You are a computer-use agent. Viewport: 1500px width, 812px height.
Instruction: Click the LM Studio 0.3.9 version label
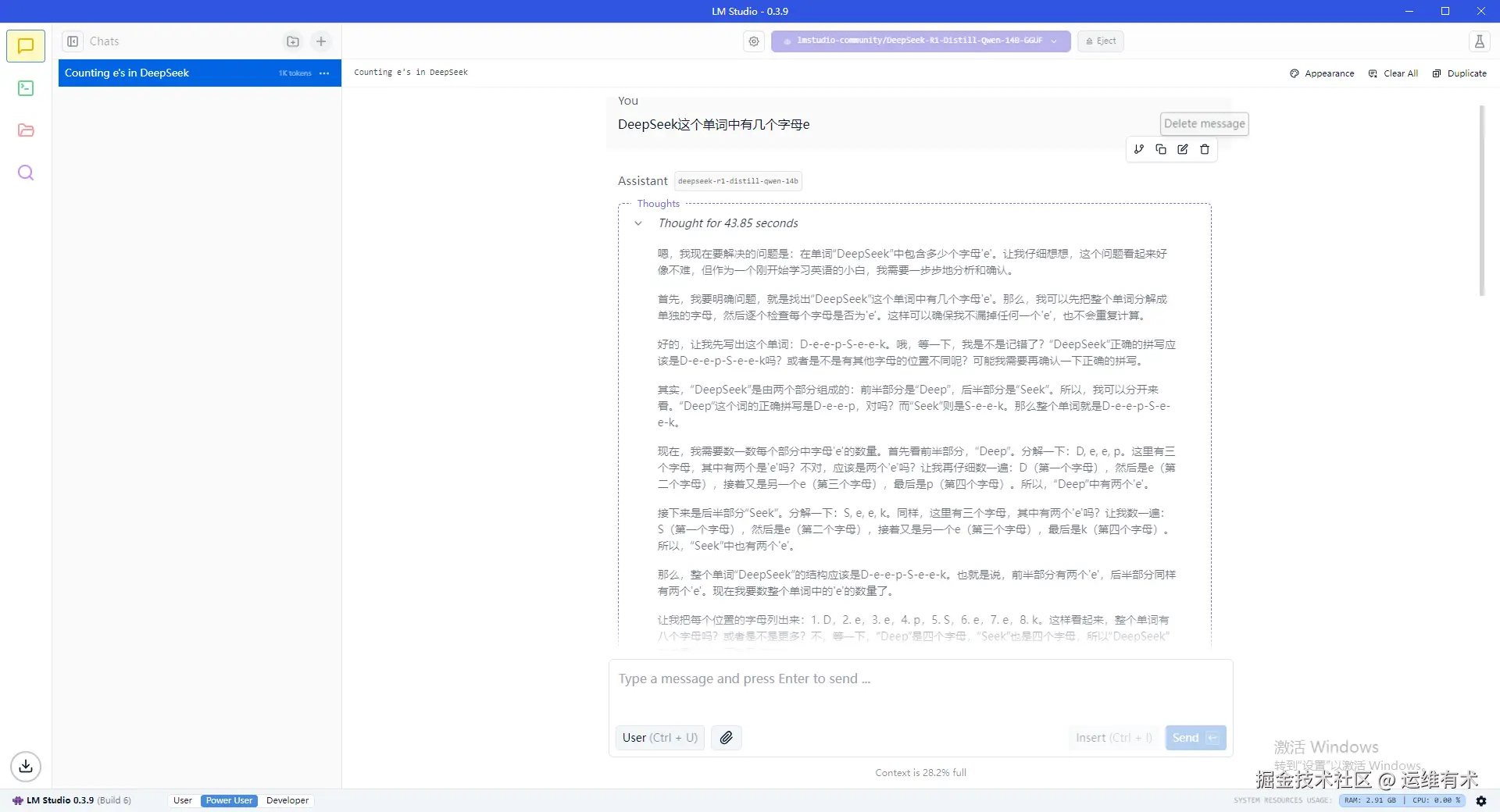[72, 800]
